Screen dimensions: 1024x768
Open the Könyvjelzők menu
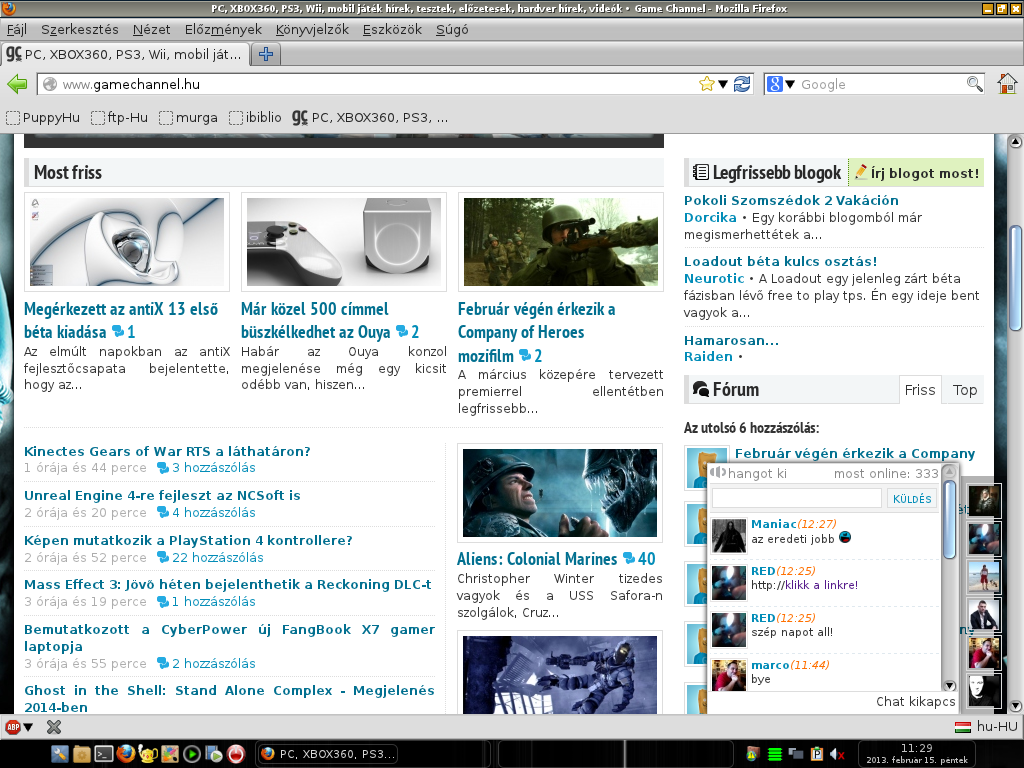click(x=312, y=29)
